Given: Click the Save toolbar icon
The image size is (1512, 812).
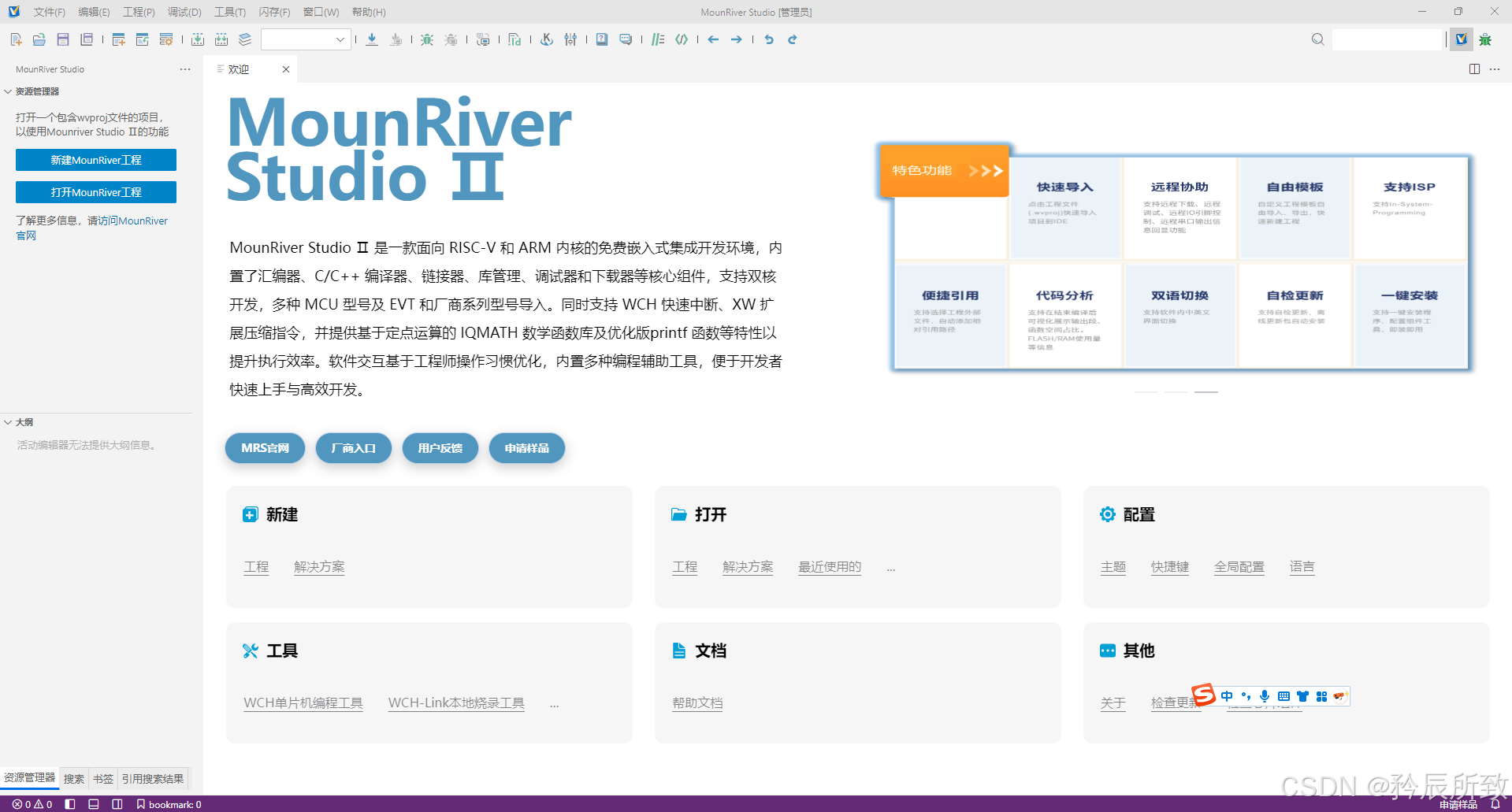Looking at the screenshot, I should tap(63, 39).
